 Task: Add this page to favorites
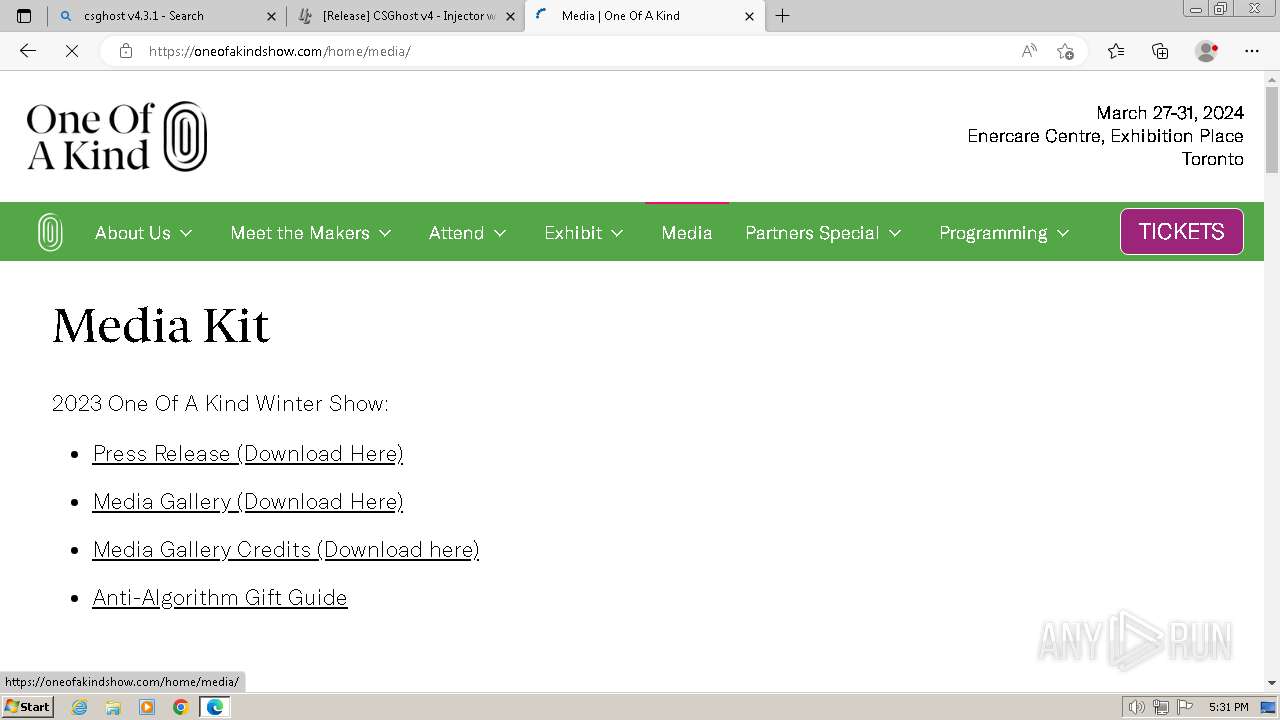(x=1065, y=51)
